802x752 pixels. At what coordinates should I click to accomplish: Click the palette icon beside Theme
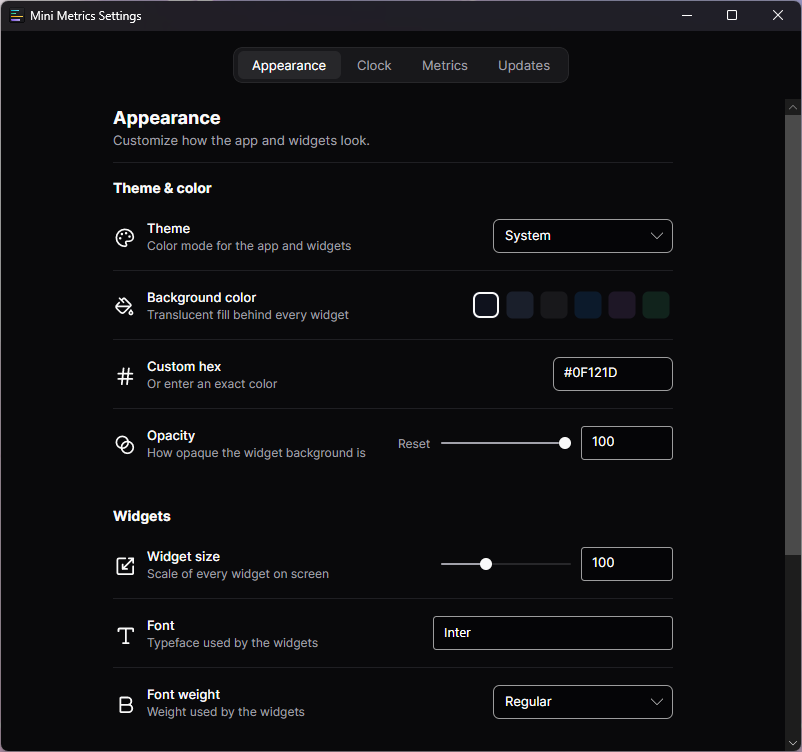pos(125,238)
